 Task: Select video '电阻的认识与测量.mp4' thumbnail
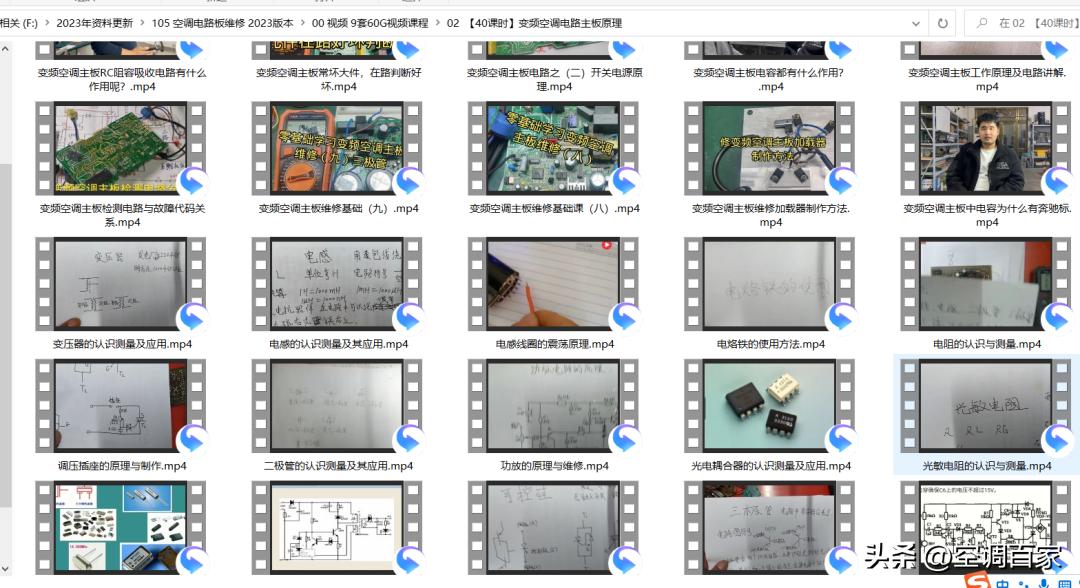click(x=986, y=284)
